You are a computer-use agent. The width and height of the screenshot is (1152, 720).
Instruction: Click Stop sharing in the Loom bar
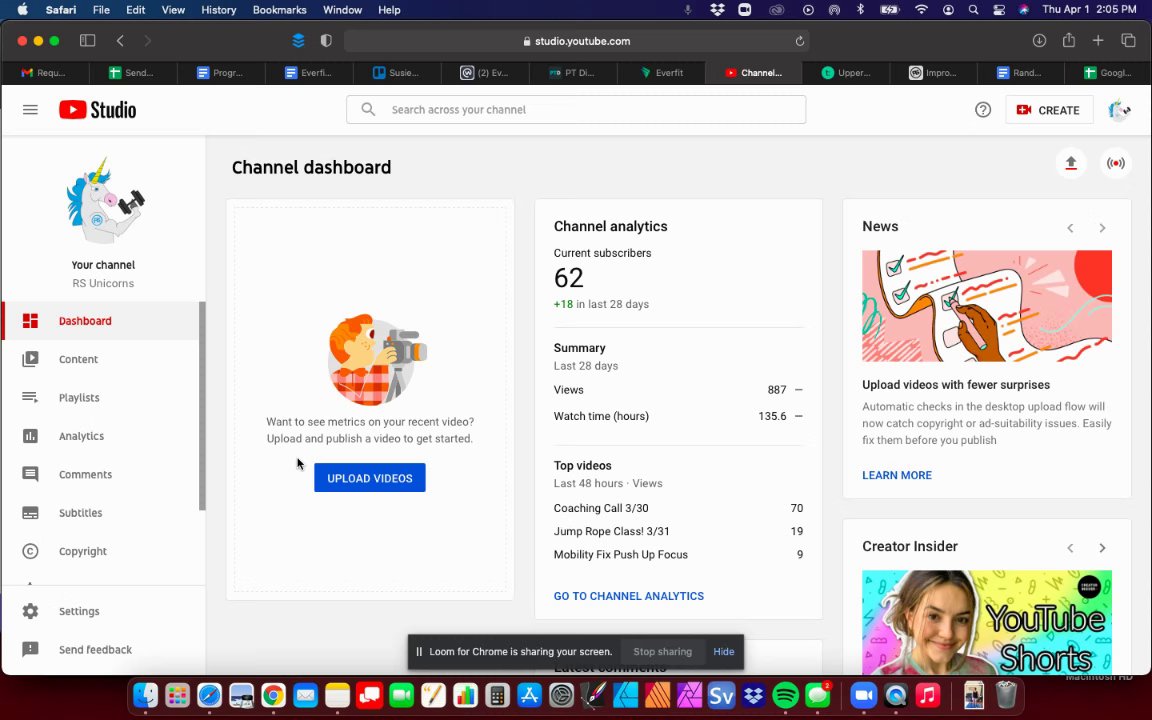[x=663, y=652]
